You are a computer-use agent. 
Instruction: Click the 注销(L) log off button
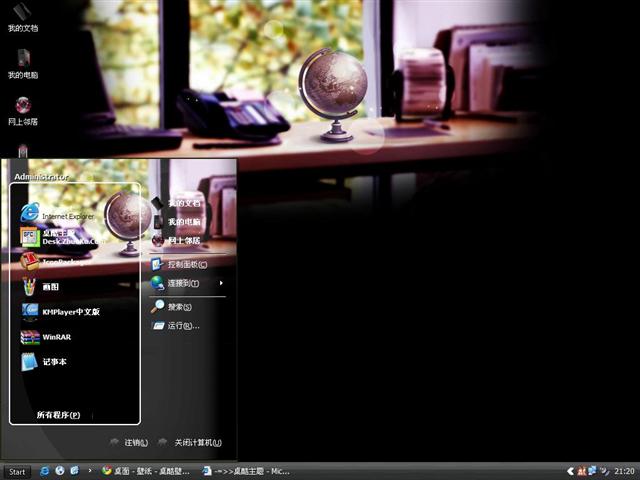(x=129, y=442)
